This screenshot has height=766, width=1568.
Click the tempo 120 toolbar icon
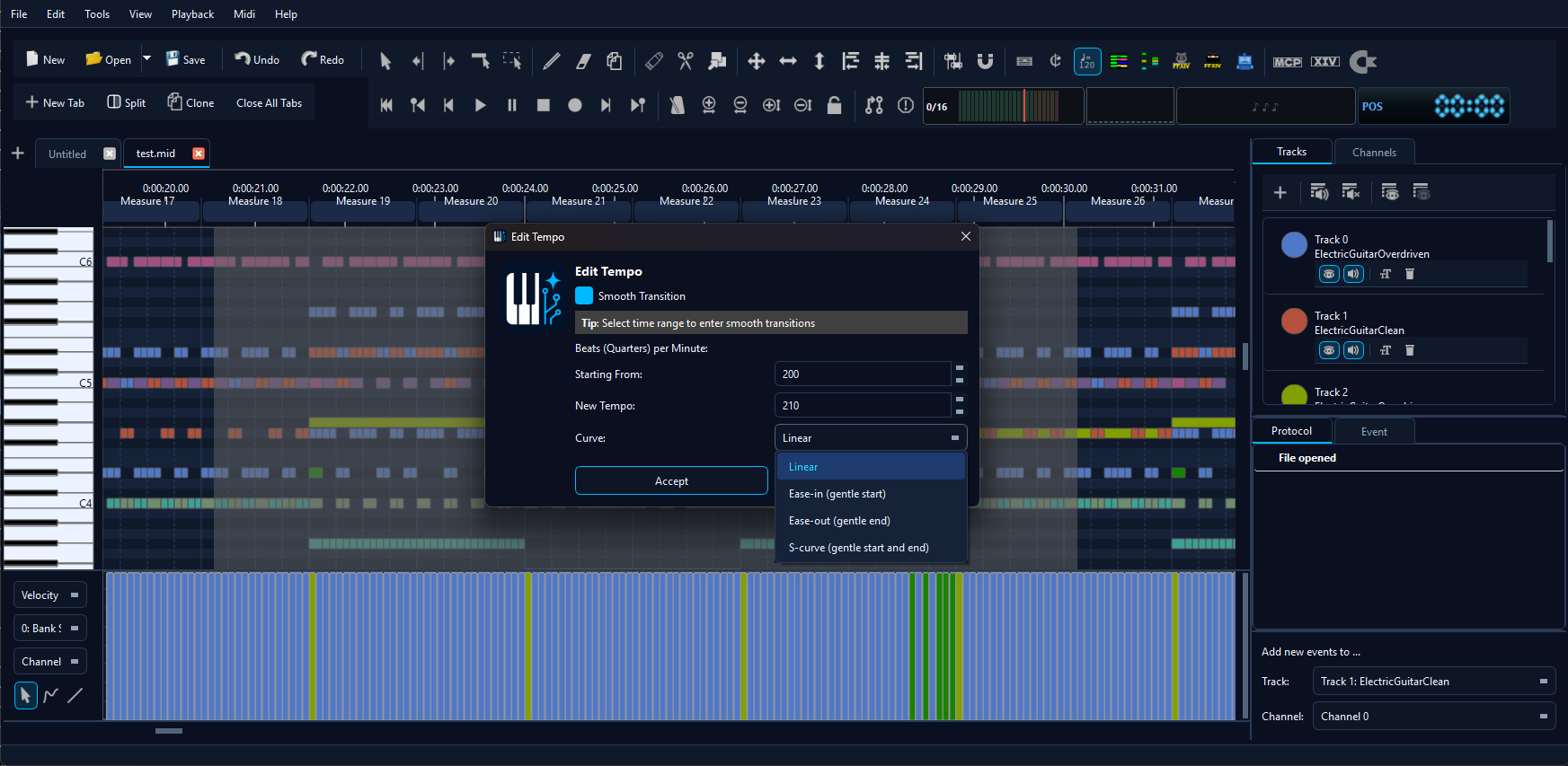pos(1087,61)
